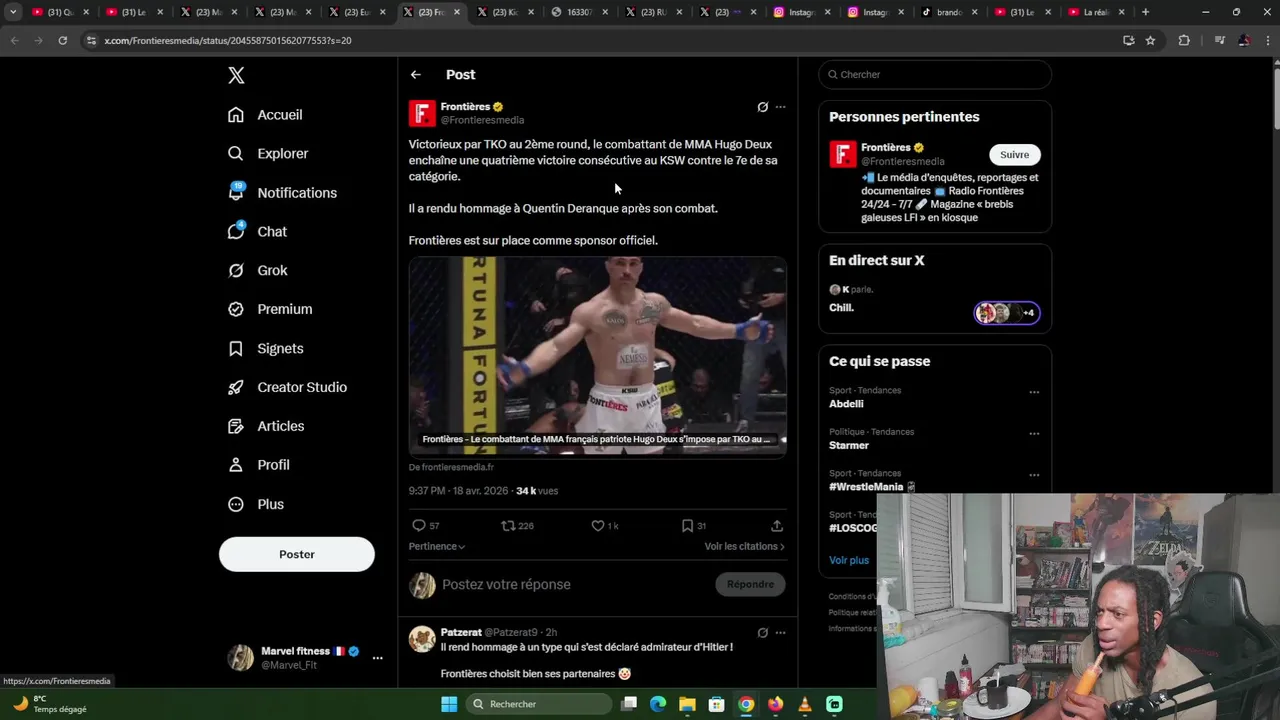Play the Hugo Deux fight video
This screenshot has height=720, width=1280.
598,356
